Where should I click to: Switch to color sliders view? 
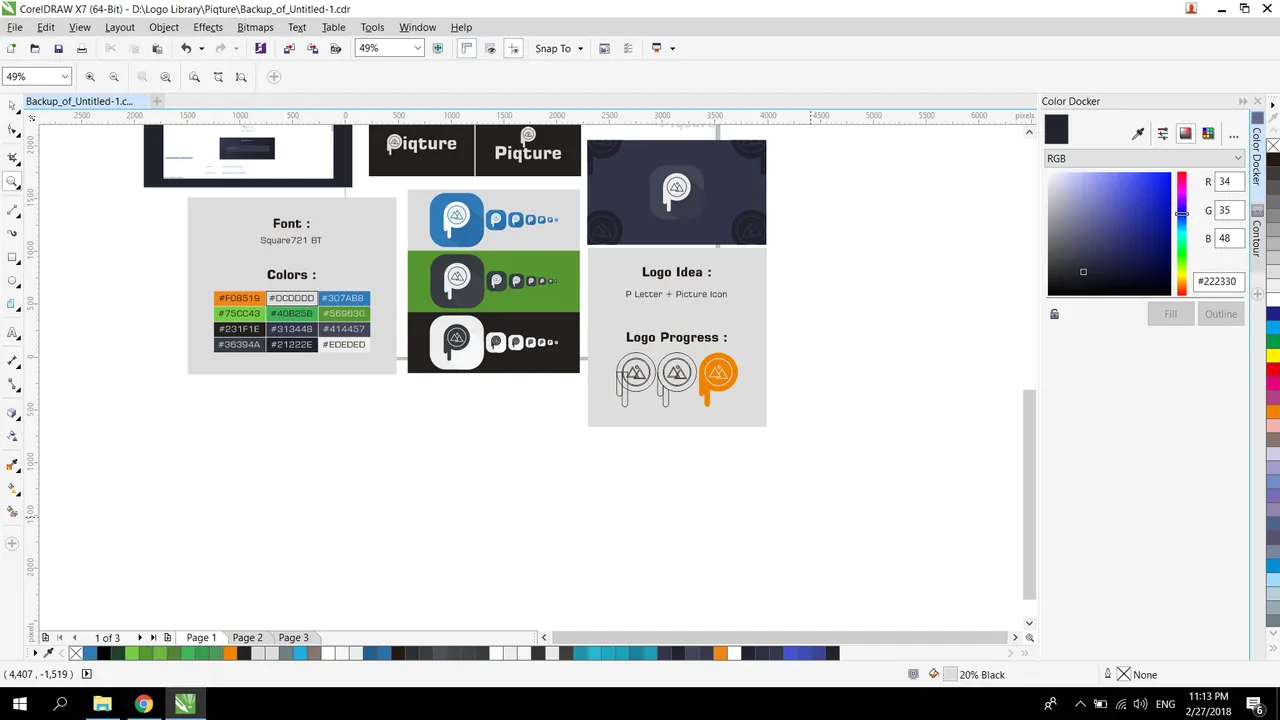(1162, 134)
